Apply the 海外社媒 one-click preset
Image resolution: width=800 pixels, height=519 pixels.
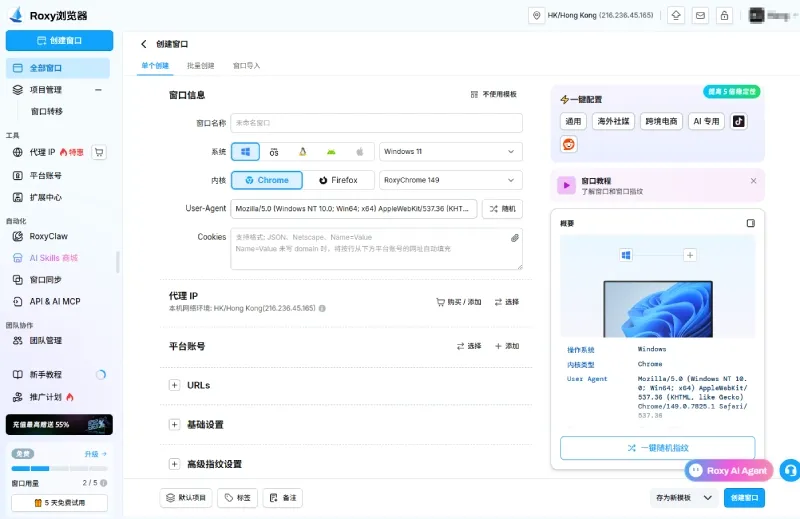coord(613,121)
